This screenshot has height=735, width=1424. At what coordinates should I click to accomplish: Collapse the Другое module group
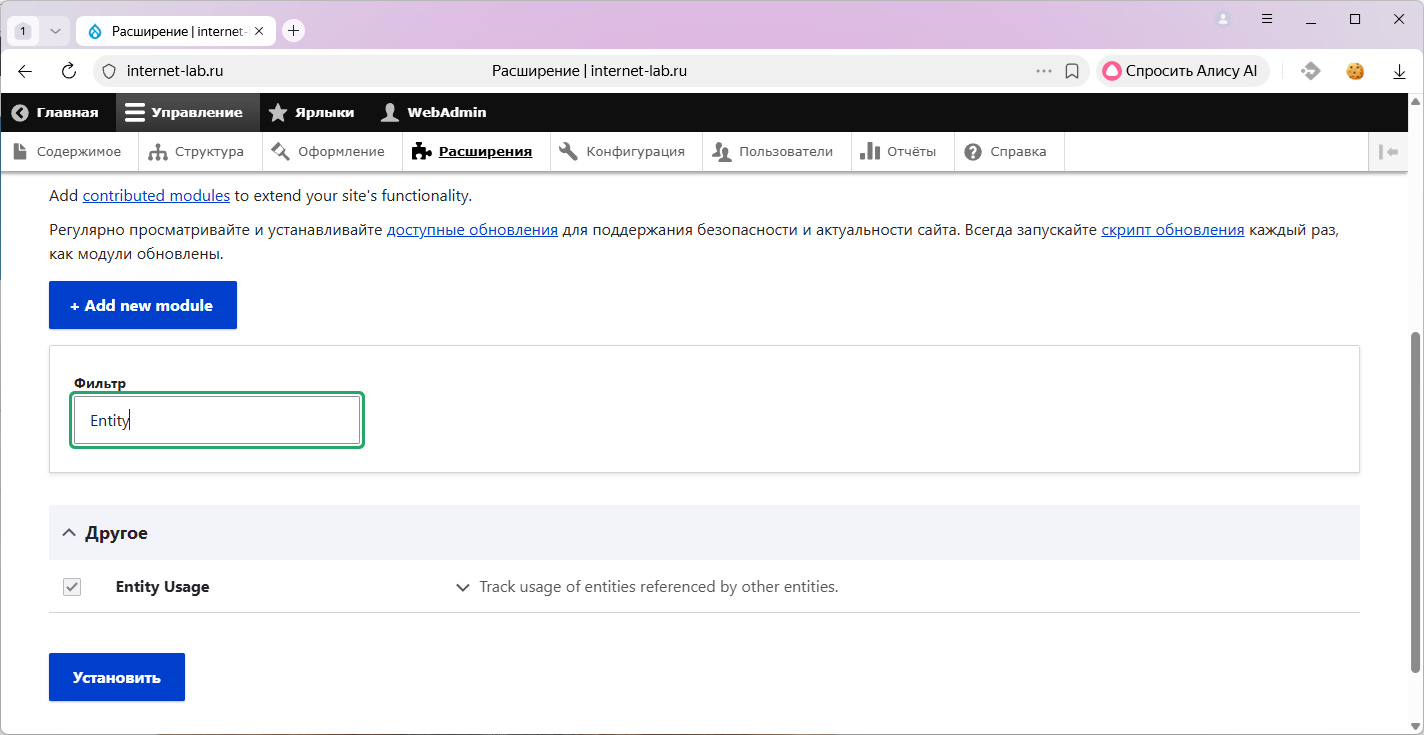pos(69,533)
